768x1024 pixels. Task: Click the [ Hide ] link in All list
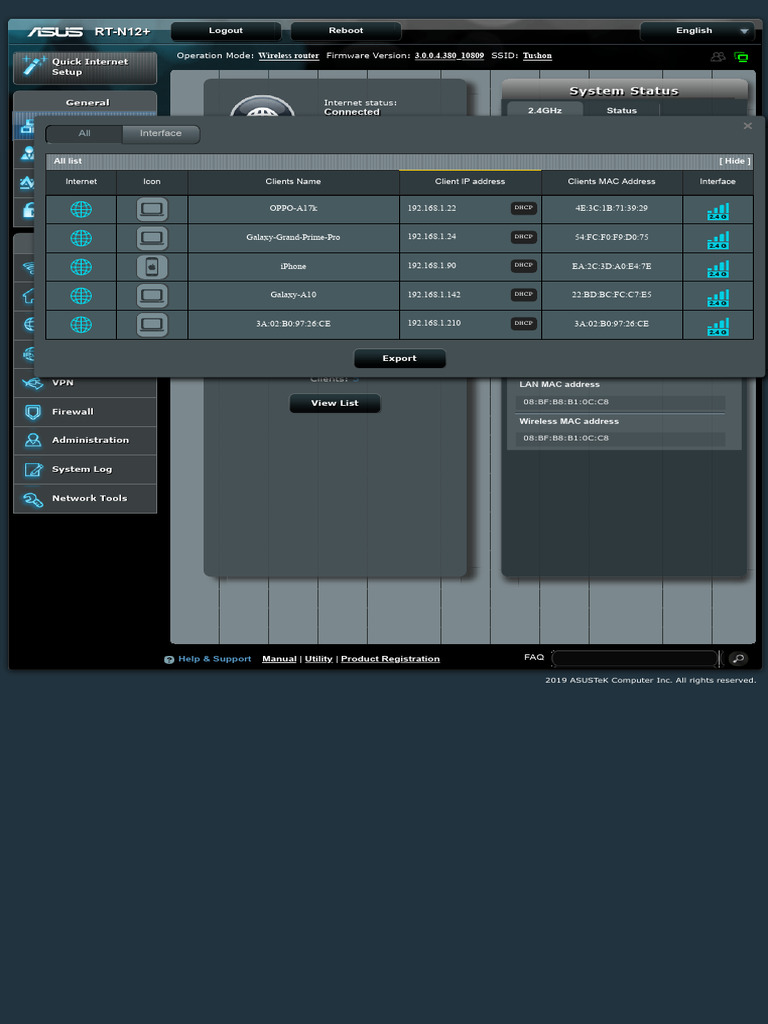[x=735, y=161]
